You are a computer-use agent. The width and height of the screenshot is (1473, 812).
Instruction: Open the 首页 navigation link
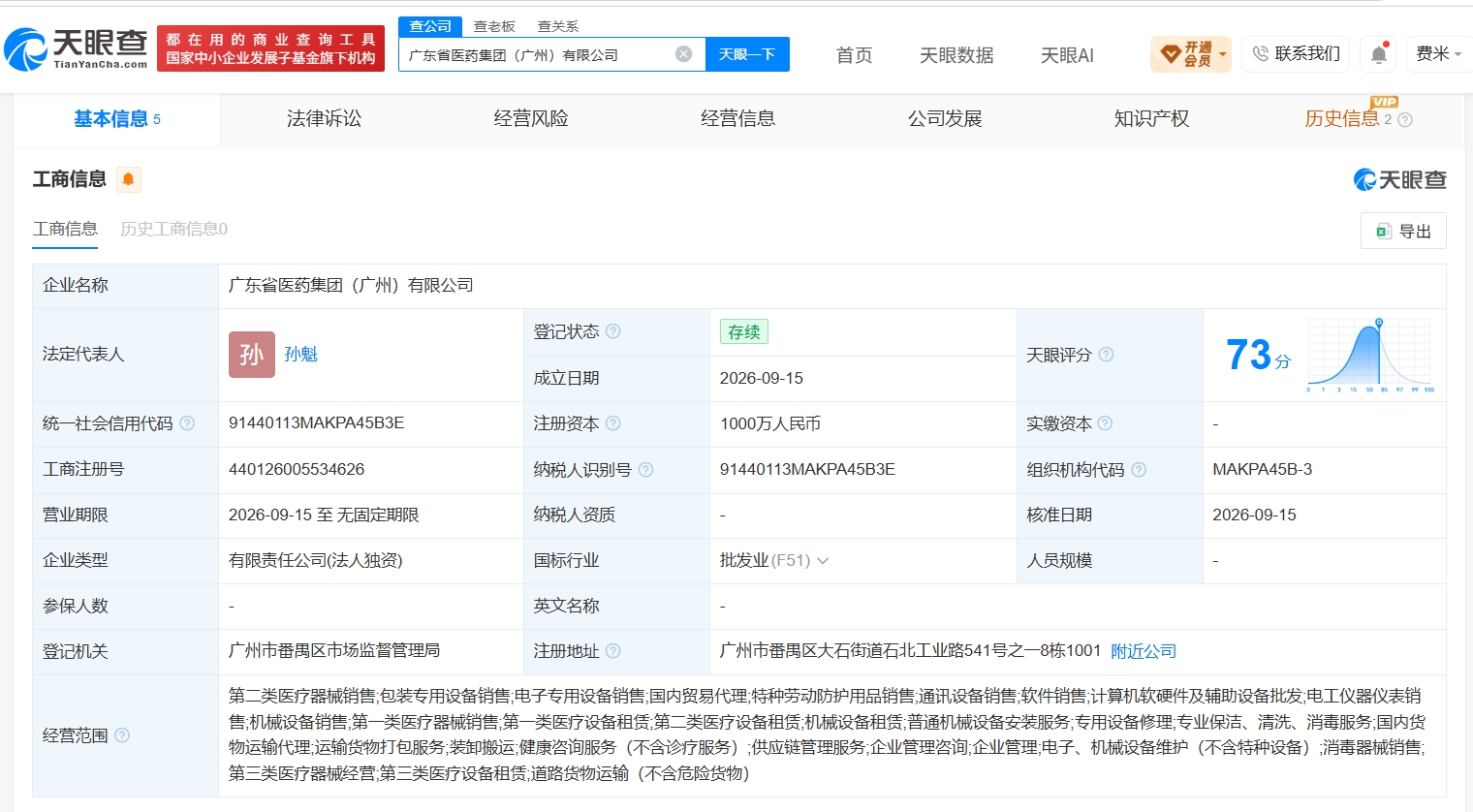pyautogui.click(x=854, y=55)
